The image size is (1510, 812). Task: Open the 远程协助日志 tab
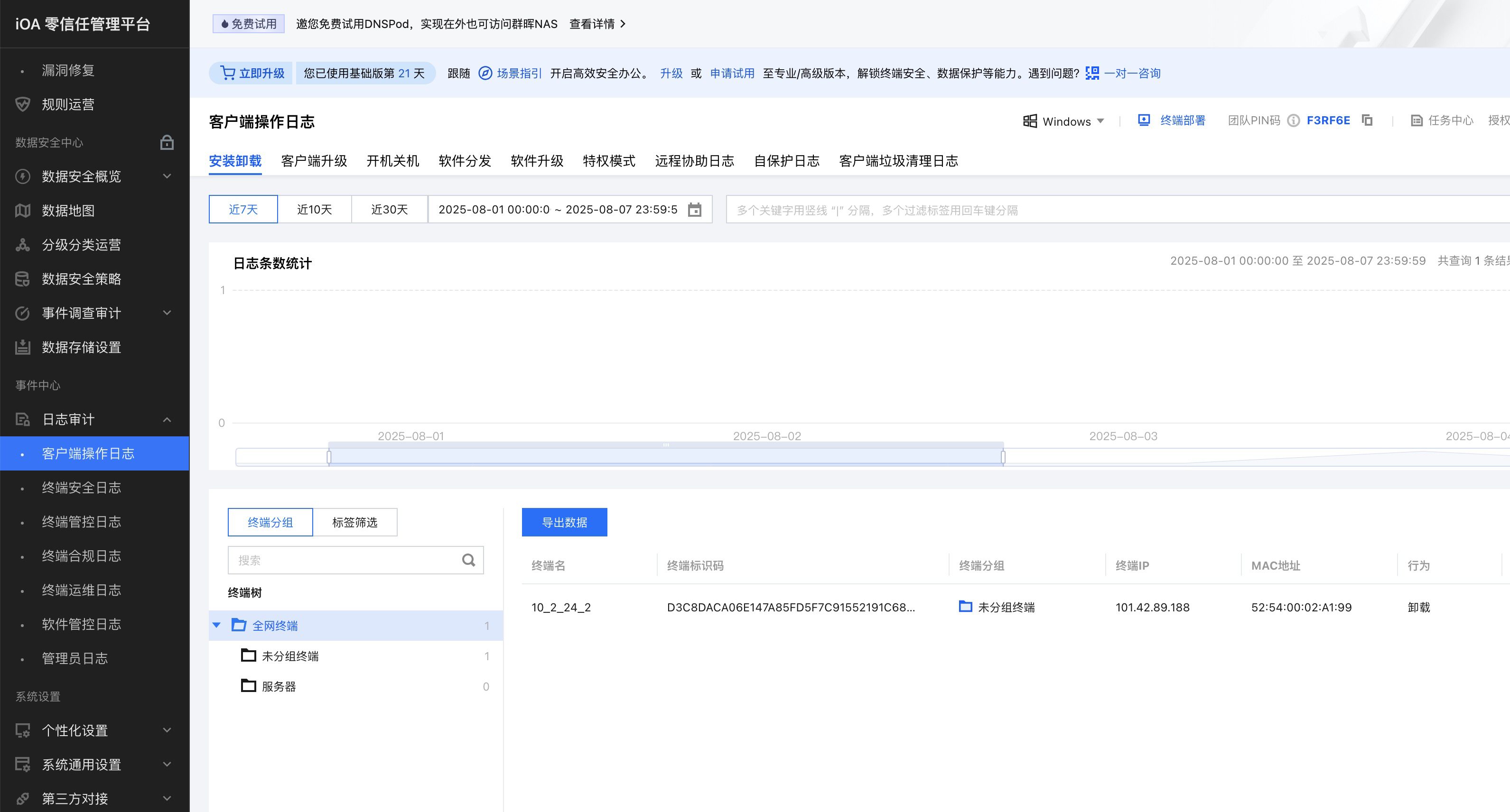click(x=694, y=161)
